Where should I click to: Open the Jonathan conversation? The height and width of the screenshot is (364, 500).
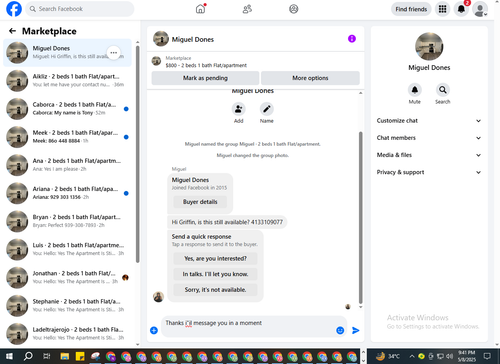click(x=67, y=277)
